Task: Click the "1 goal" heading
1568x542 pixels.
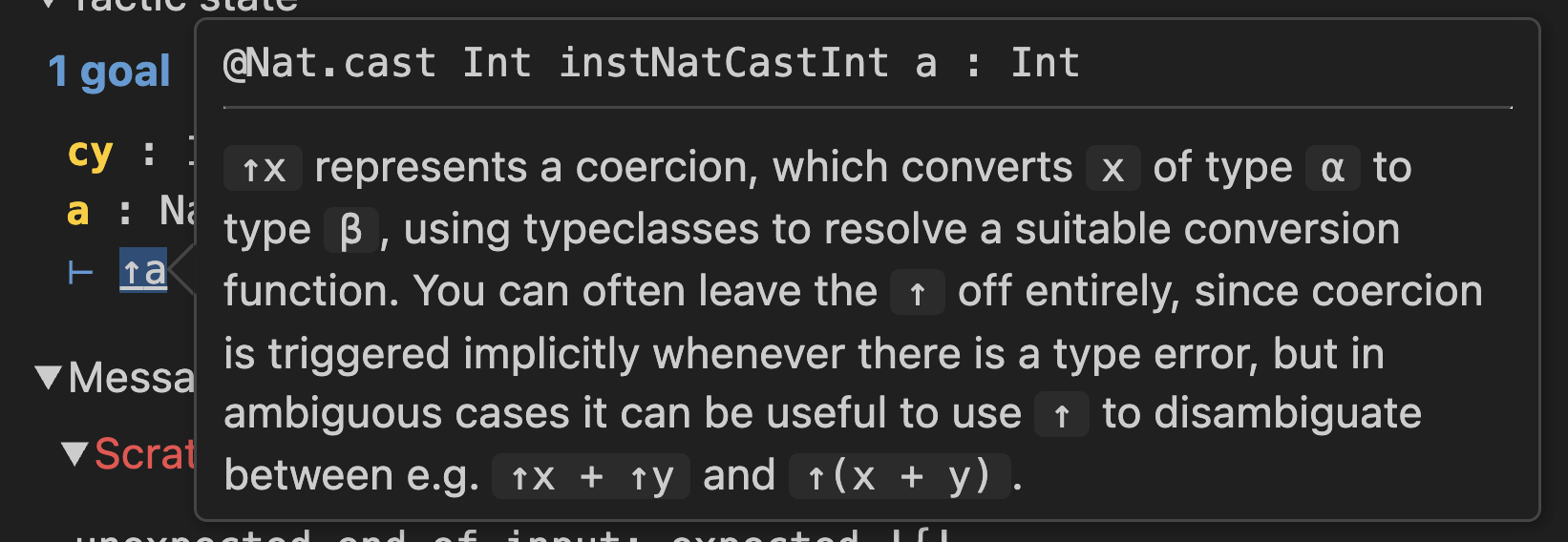Action: pyautogui.click(x=110, y=72)
